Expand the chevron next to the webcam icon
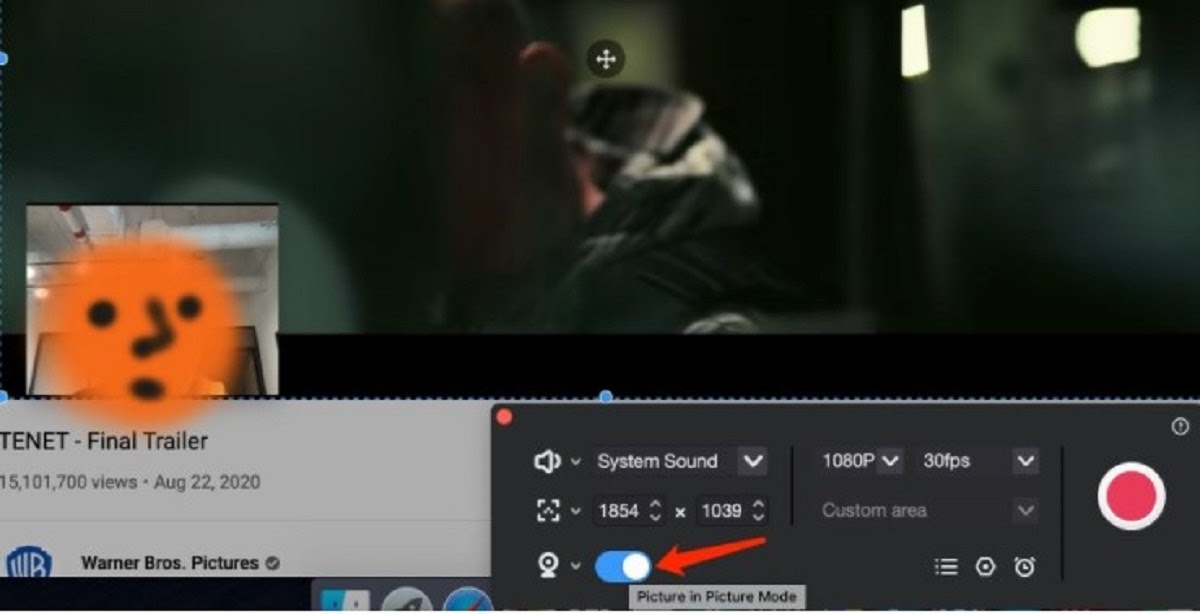This screenshot has width=1200, height=614. (x=575, y=566)
